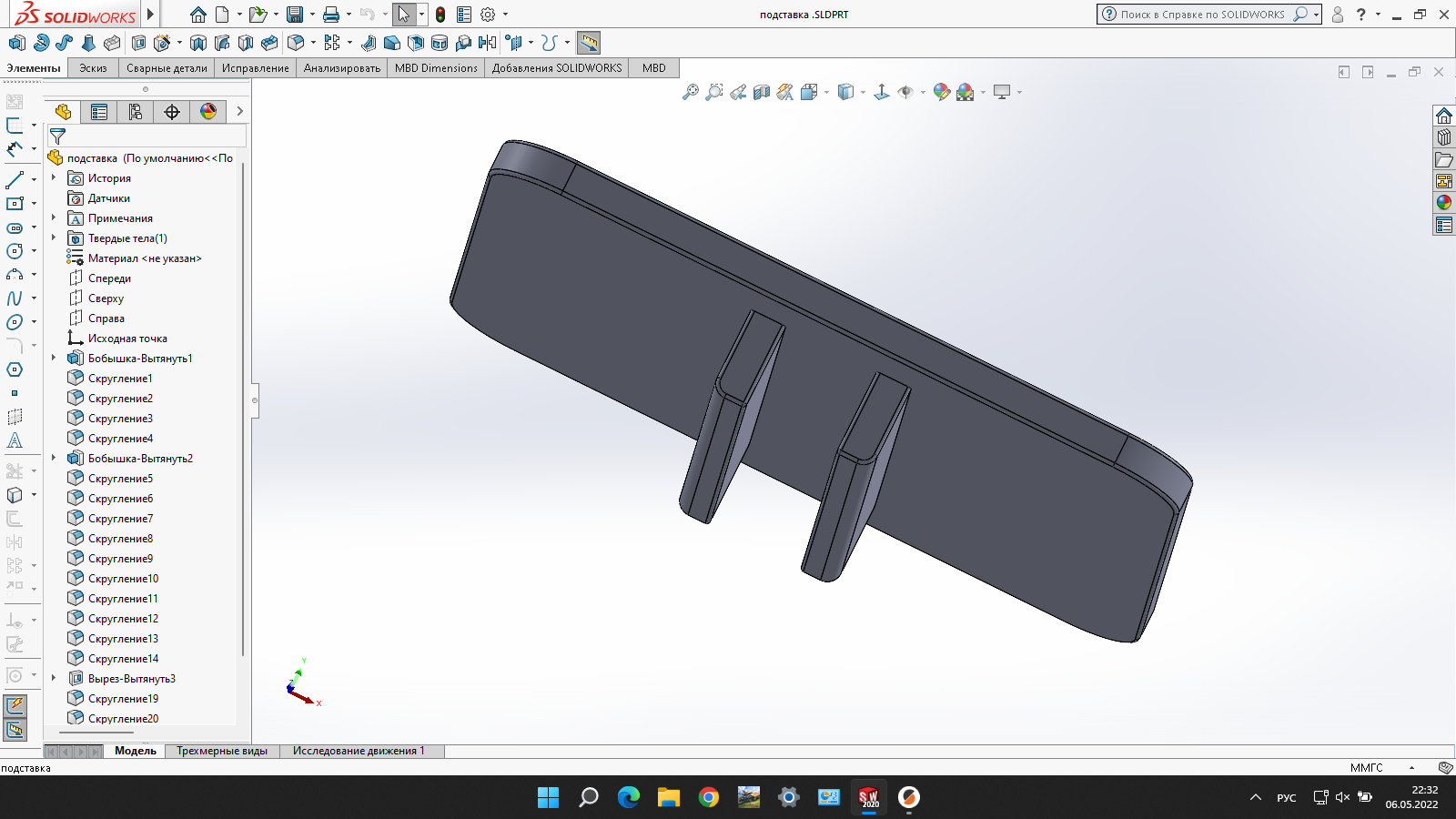The height and width of the screenshot is (819, 1456).
Task: Activate the Fillet feature tool
Action: coord(295,43)
